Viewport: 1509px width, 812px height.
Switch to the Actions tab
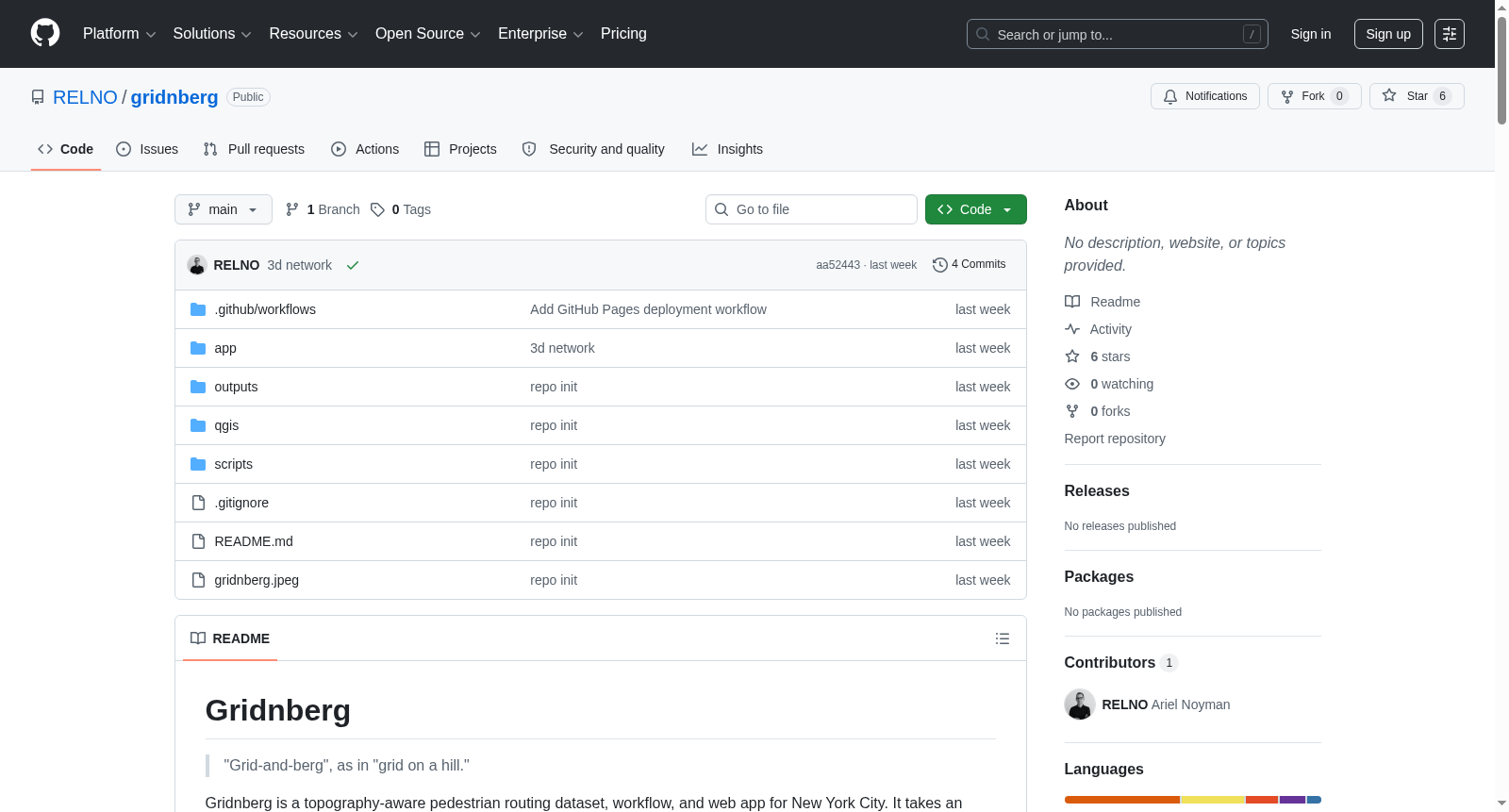(365, 149)
